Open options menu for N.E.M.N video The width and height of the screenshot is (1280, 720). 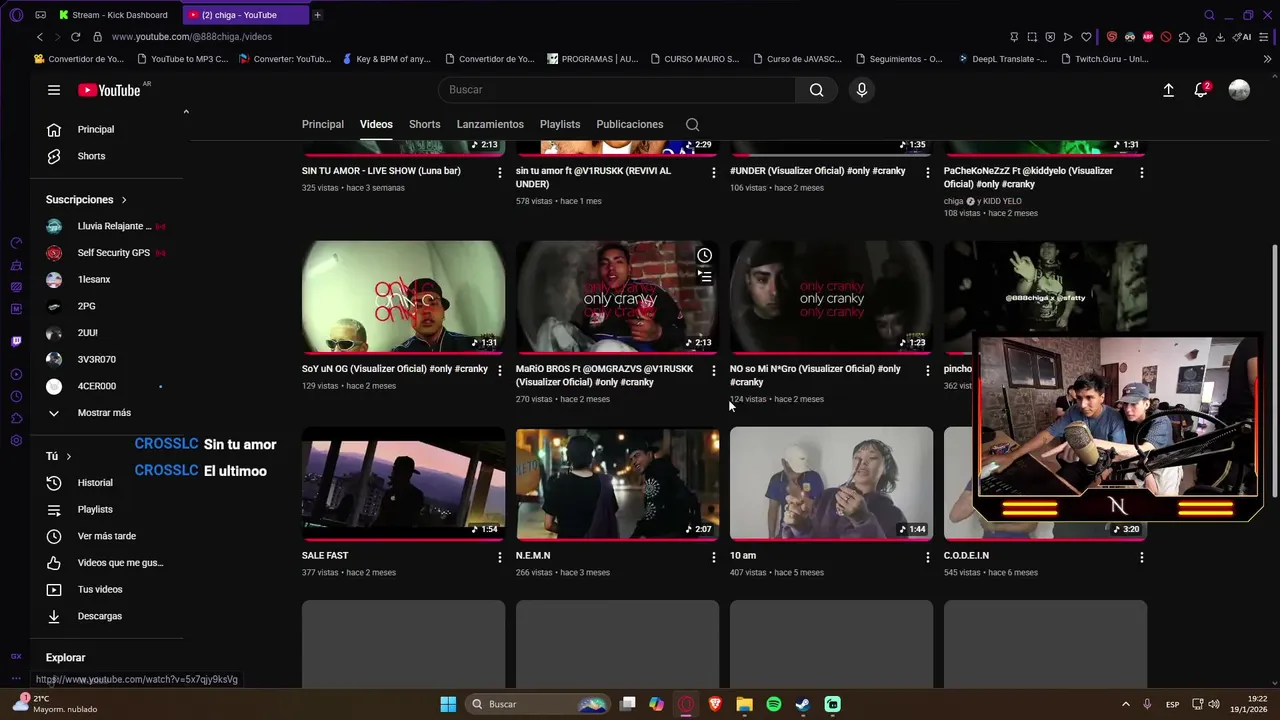coord(713,557)
